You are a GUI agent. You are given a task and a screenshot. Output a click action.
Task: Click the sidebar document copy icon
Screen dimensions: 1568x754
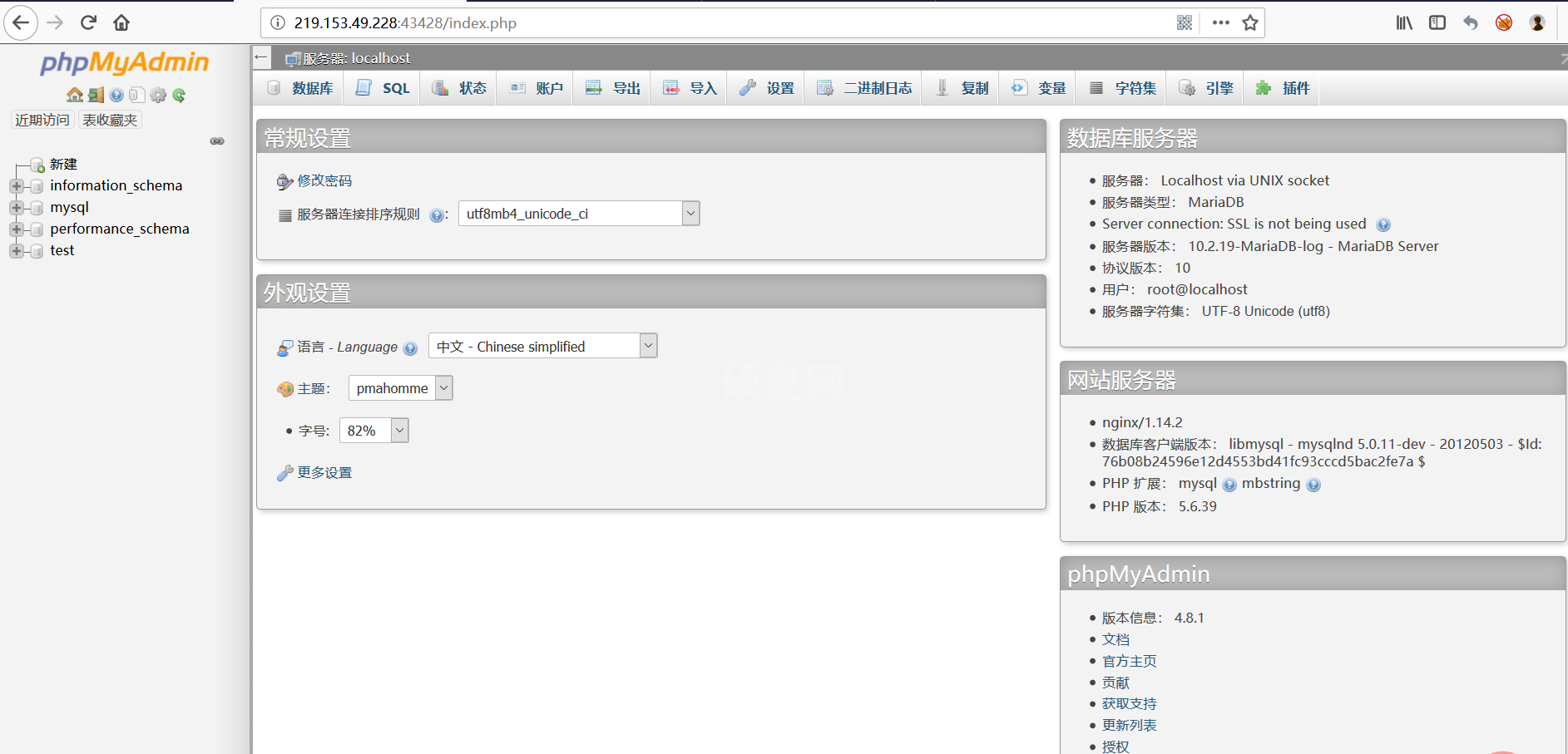point(137,95)
